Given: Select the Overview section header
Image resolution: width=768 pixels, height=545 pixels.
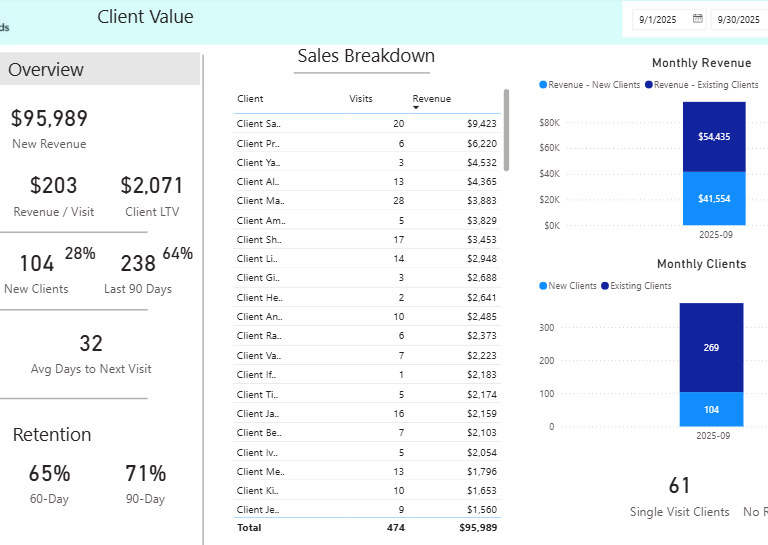Looking at the screenshot, I should 100,70.
